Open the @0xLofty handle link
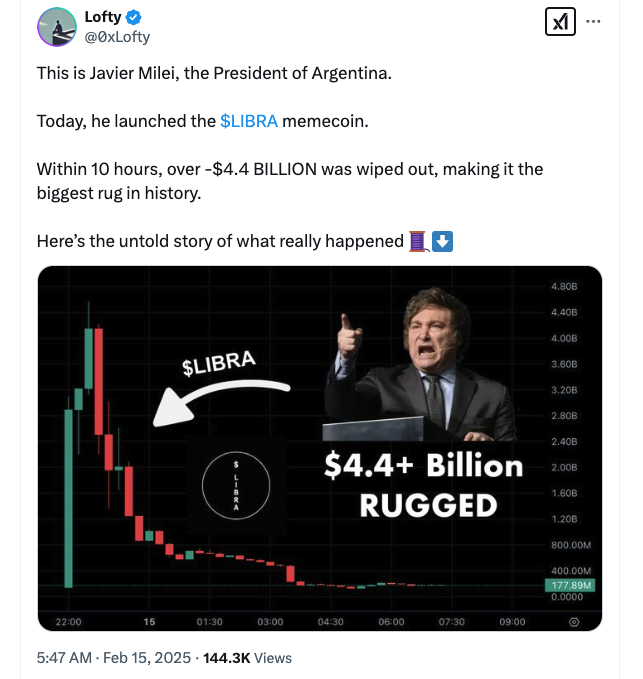Viewport: 643px width, 679px height. tap(117, 37)
